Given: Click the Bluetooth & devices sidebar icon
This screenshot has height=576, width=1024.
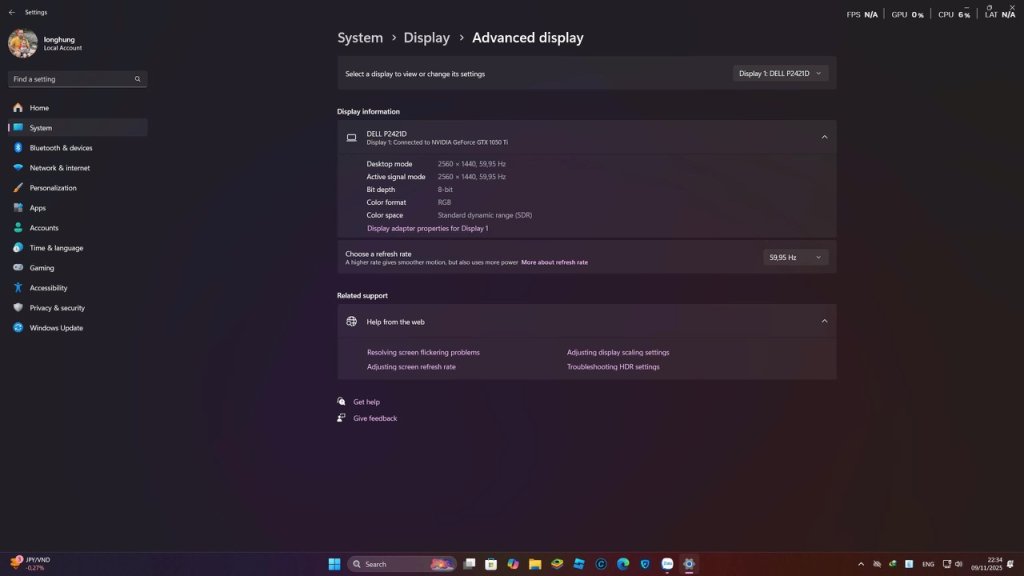Looking at the screenshot, I should pyautogui.click(x=18, y=148).
